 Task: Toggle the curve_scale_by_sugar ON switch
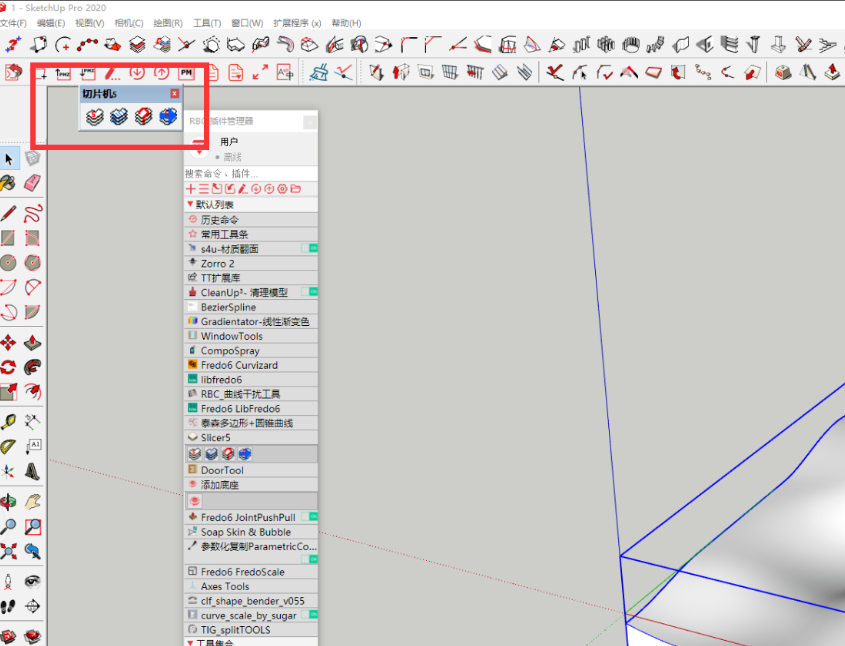pyautogui.click(x=309, y=615)
